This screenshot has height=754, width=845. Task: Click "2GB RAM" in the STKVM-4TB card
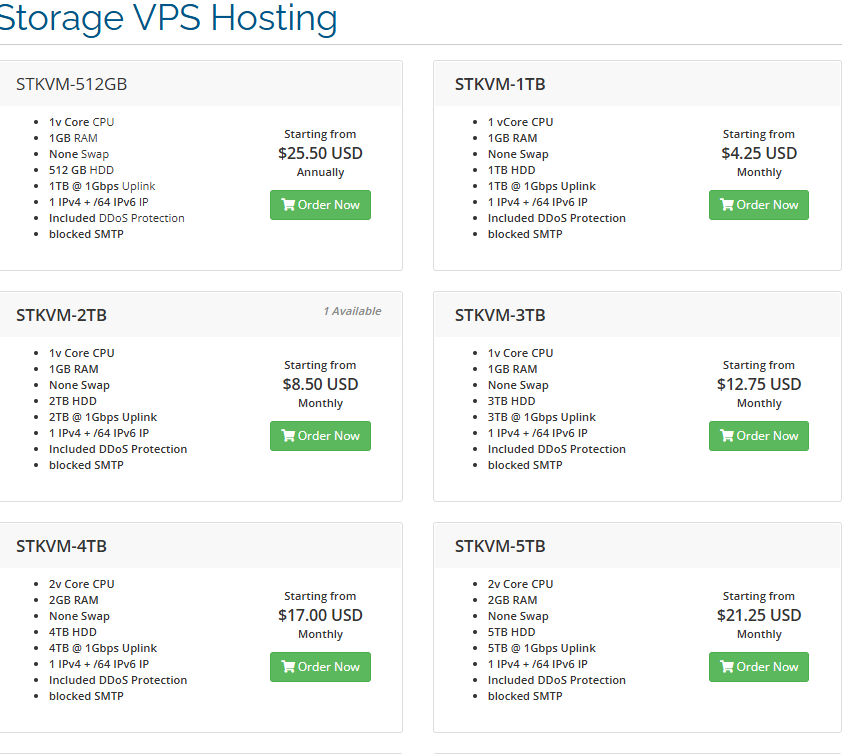point(74,600)
